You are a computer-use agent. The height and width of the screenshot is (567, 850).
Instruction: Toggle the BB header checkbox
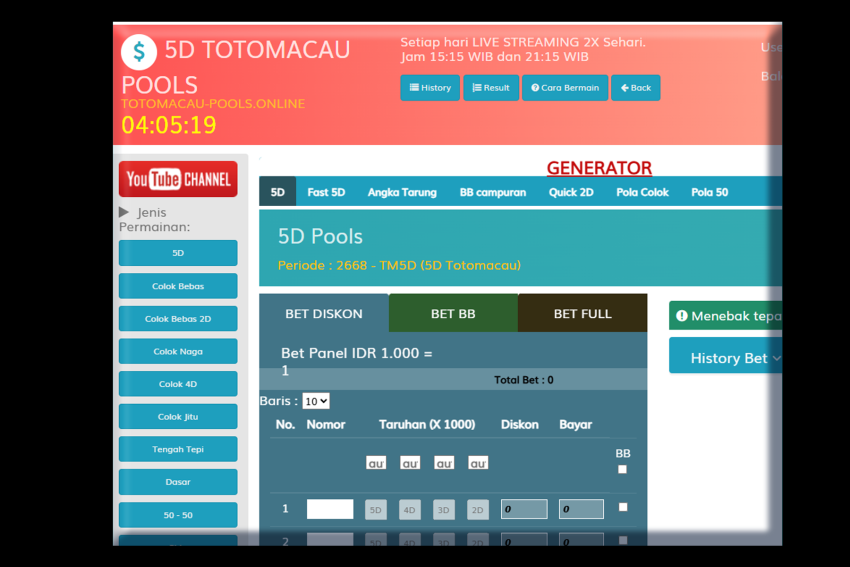[x=622, y=469]
